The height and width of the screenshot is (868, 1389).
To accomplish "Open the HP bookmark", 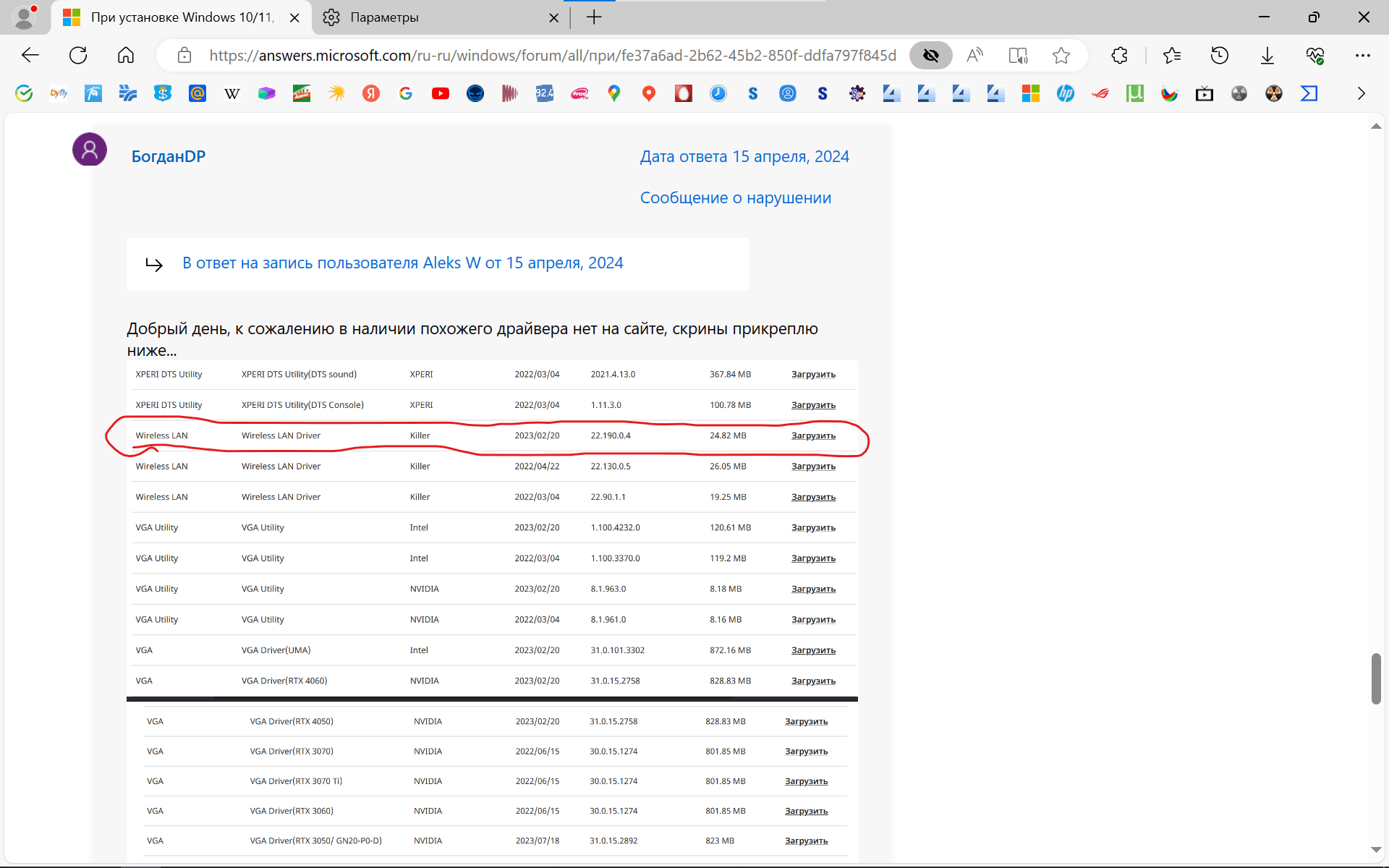I will click(x=1066, y=93).
